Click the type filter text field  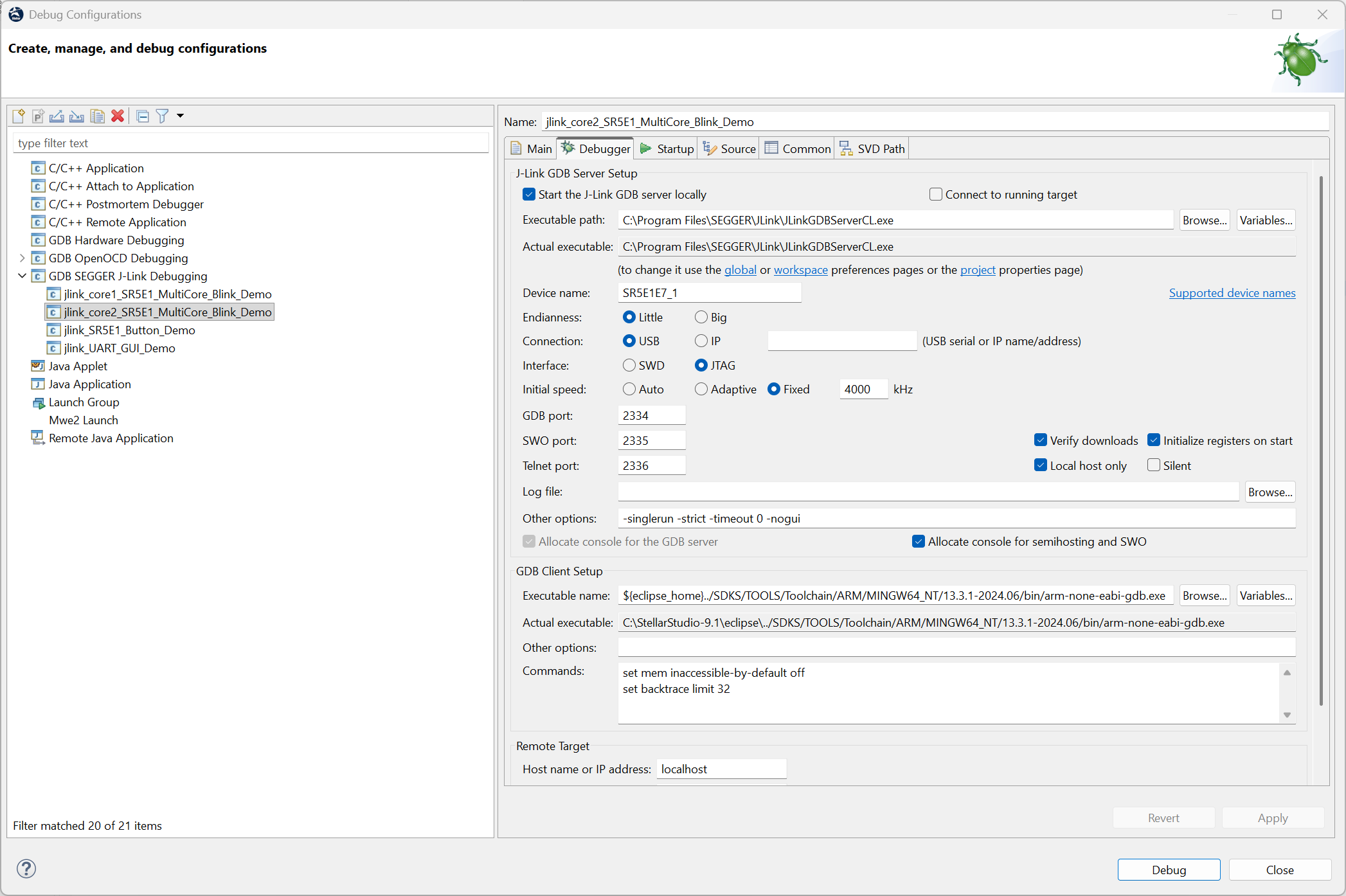coord(251,143)
